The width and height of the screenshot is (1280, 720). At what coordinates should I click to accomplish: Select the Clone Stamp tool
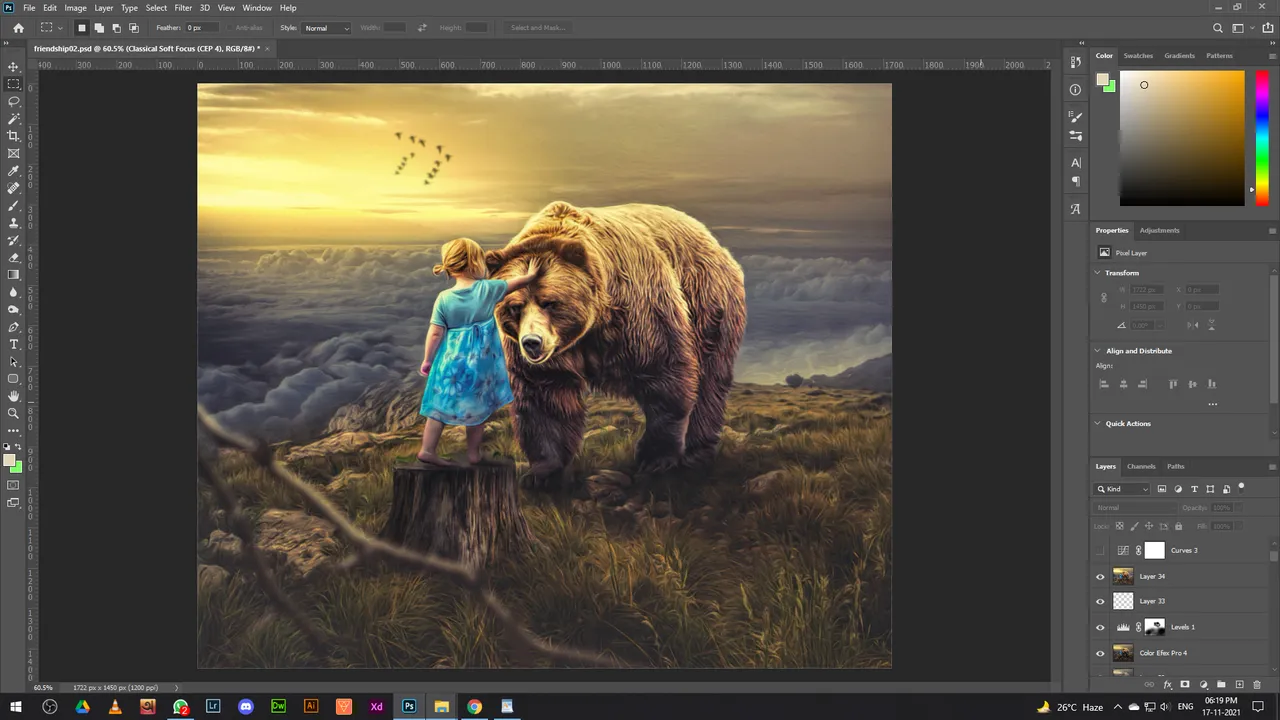point(14,223)
